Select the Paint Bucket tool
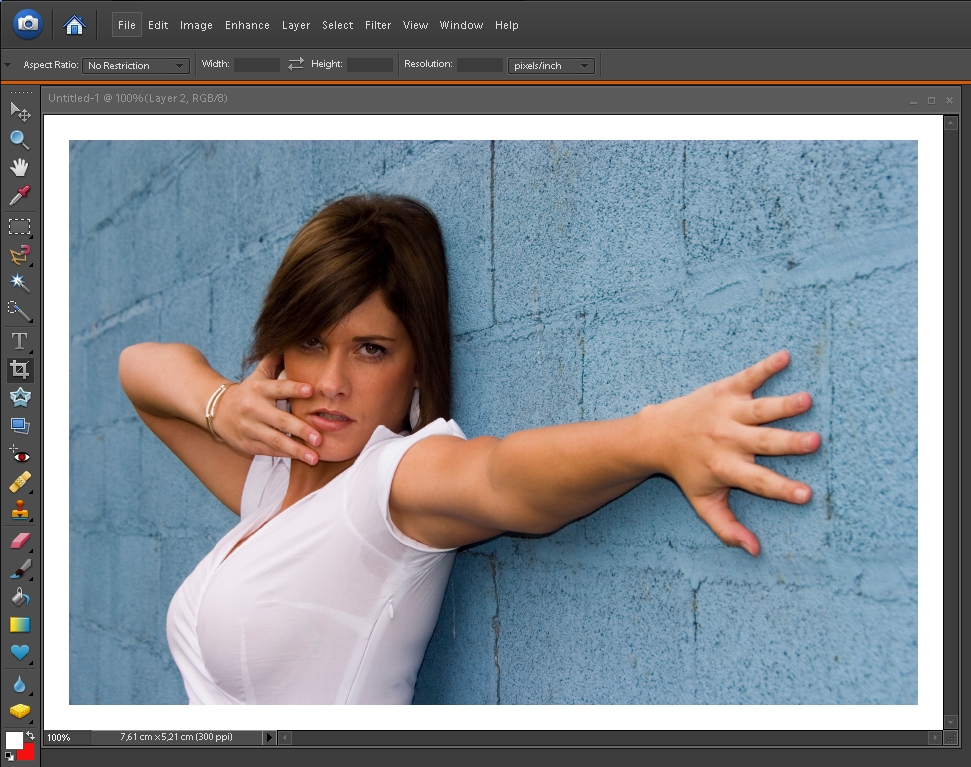 pos(19,597)
